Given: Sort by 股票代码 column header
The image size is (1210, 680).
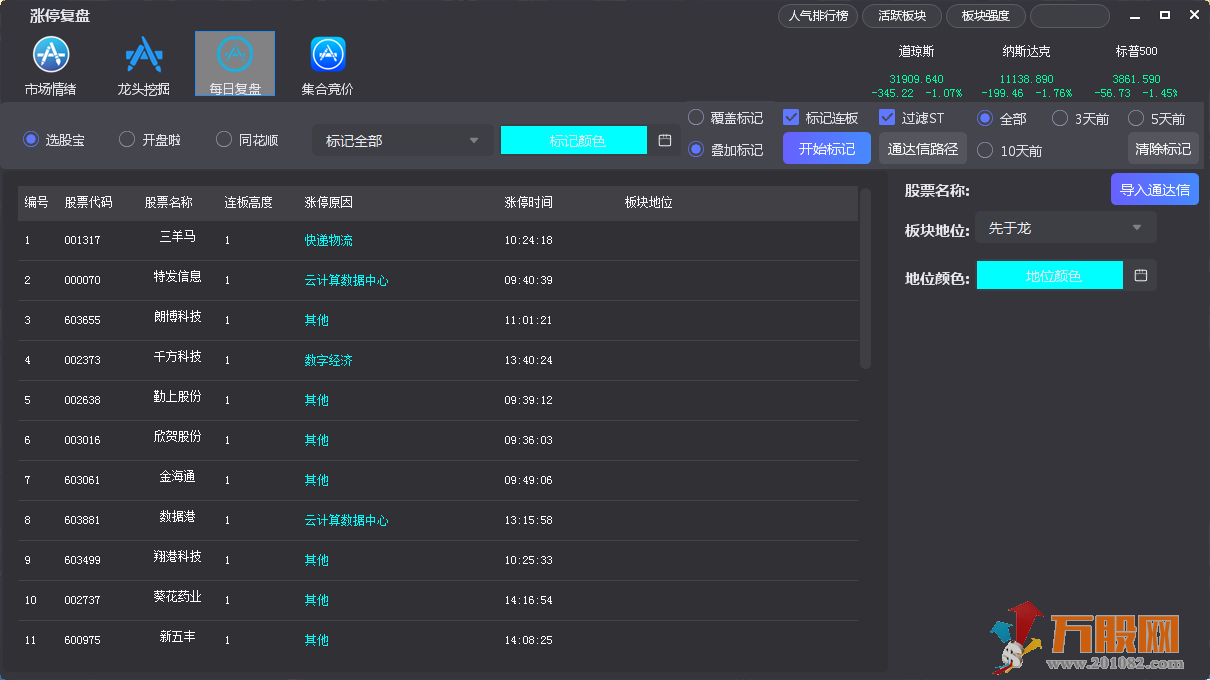Looking at the screenshot, I should point(89,202).
